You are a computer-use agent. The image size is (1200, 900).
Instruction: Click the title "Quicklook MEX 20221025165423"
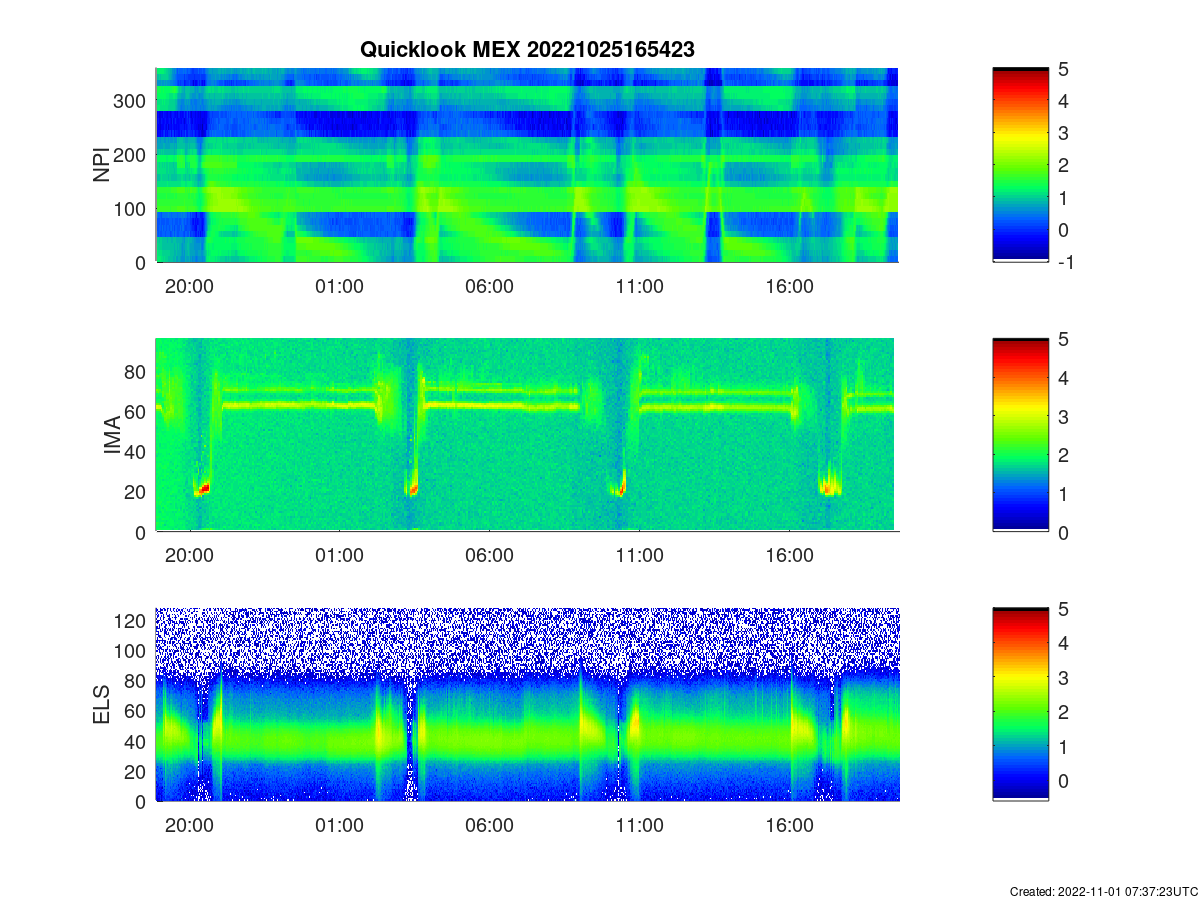pos(527,49)
